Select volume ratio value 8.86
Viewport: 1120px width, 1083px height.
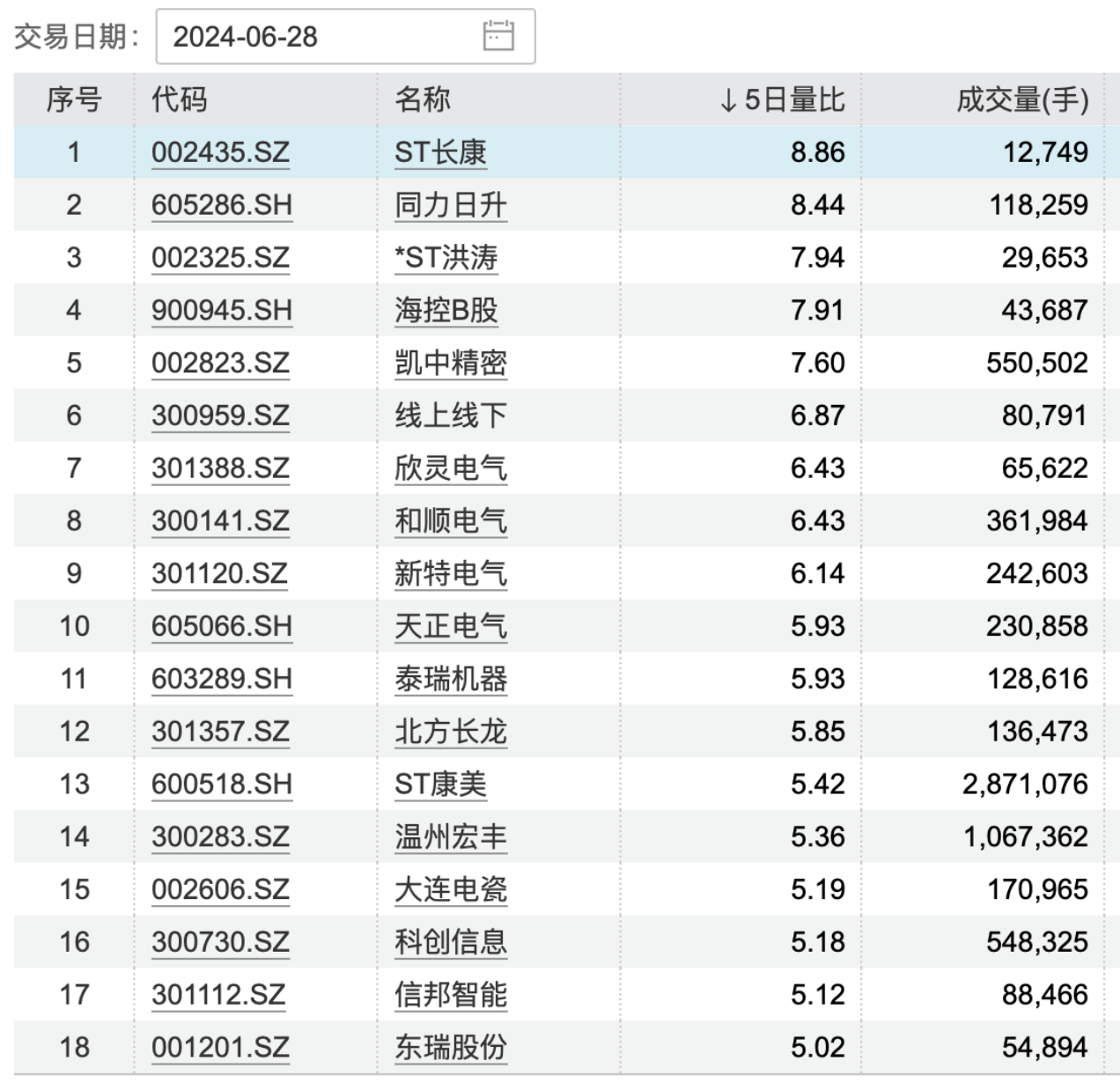click(818, 152)
